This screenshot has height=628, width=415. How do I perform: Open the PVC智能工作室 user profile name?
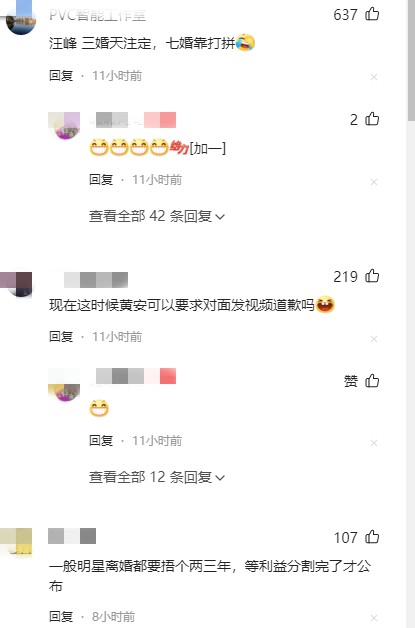click(97, 15)
